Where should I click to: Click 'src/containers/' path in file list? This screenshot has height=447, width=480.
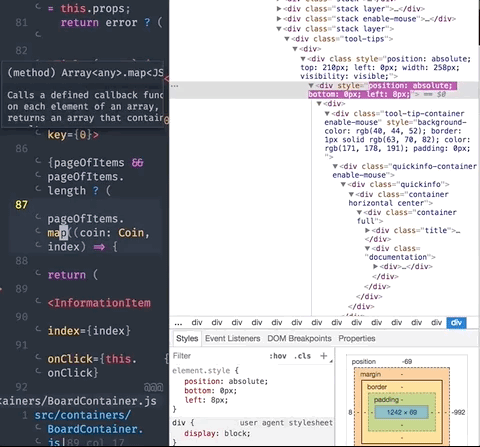(83, 415)
